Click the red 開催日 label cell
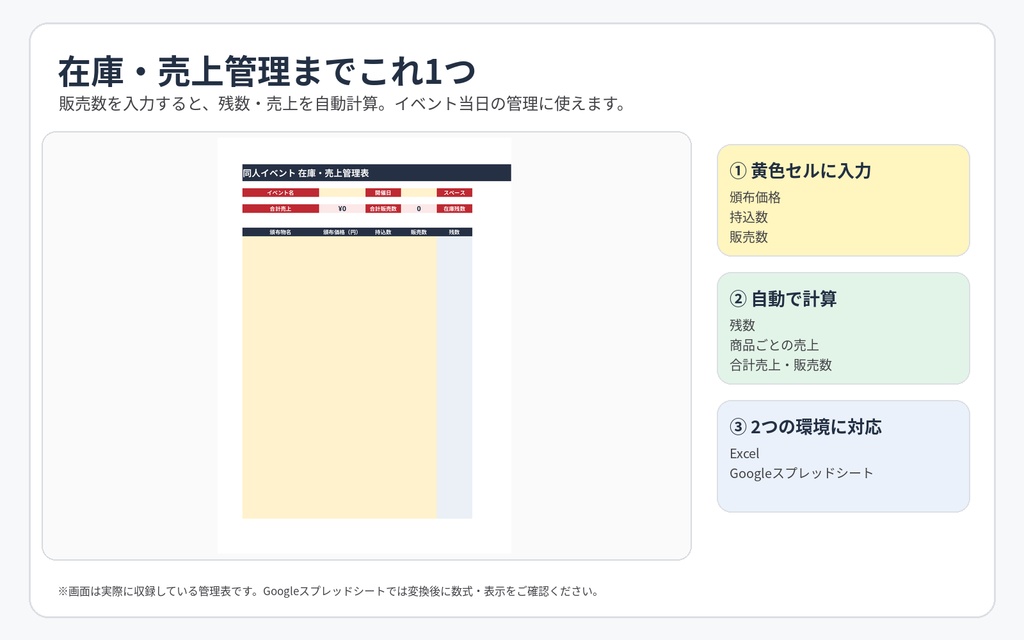 383,193
